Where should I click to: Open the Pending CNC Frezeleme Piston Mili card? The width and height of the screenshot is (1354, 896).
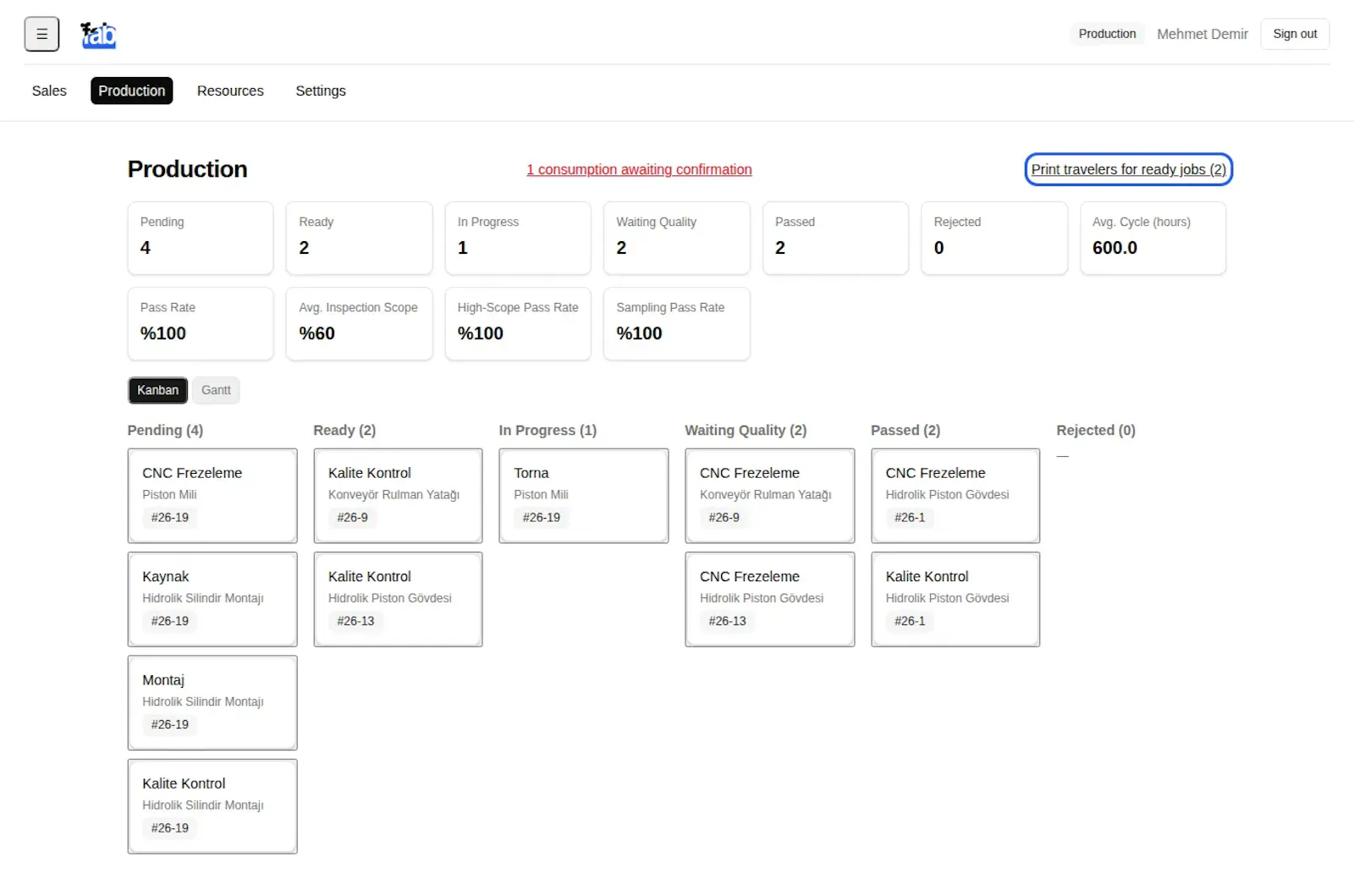pyautogui.click(x=212, y=496)
